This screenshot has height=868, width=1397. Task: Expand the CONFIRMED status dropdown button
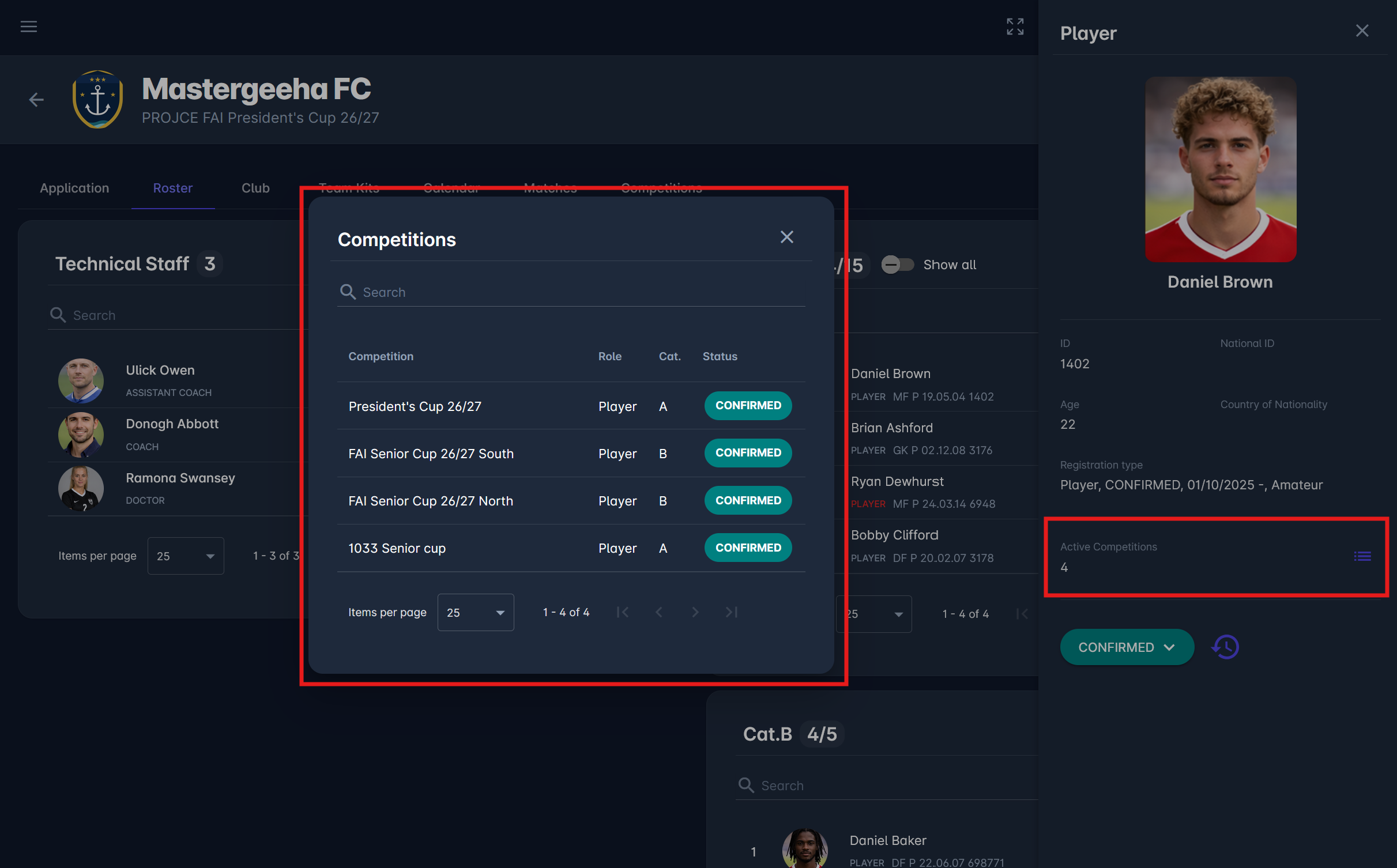click(1127, 647)
